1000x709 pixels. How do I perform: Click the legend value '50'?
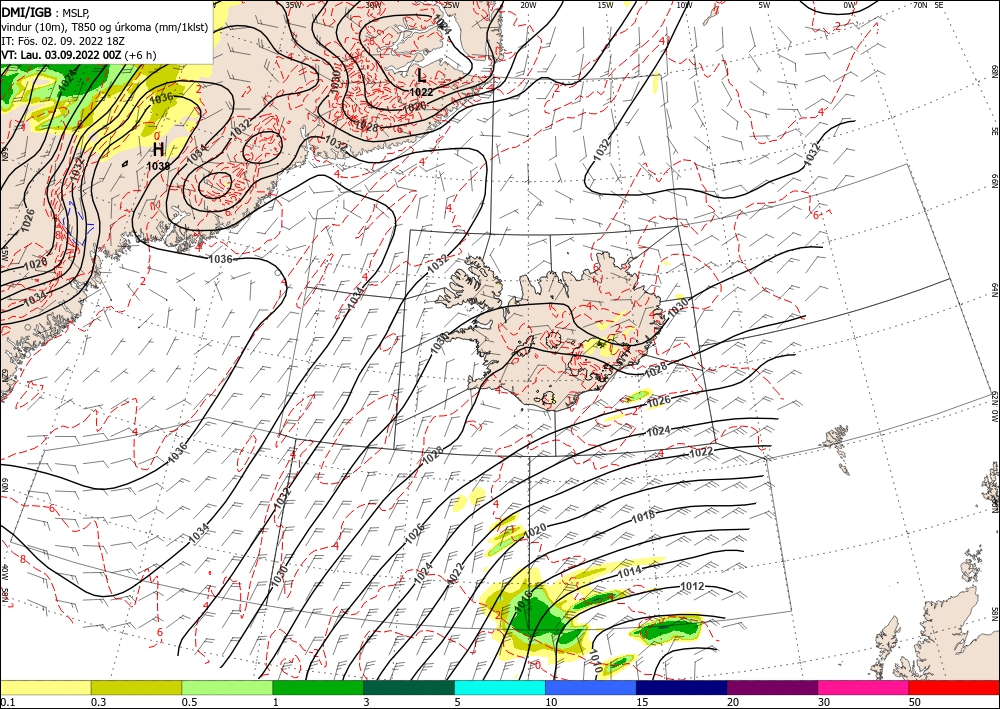click(x=915, y=702)
